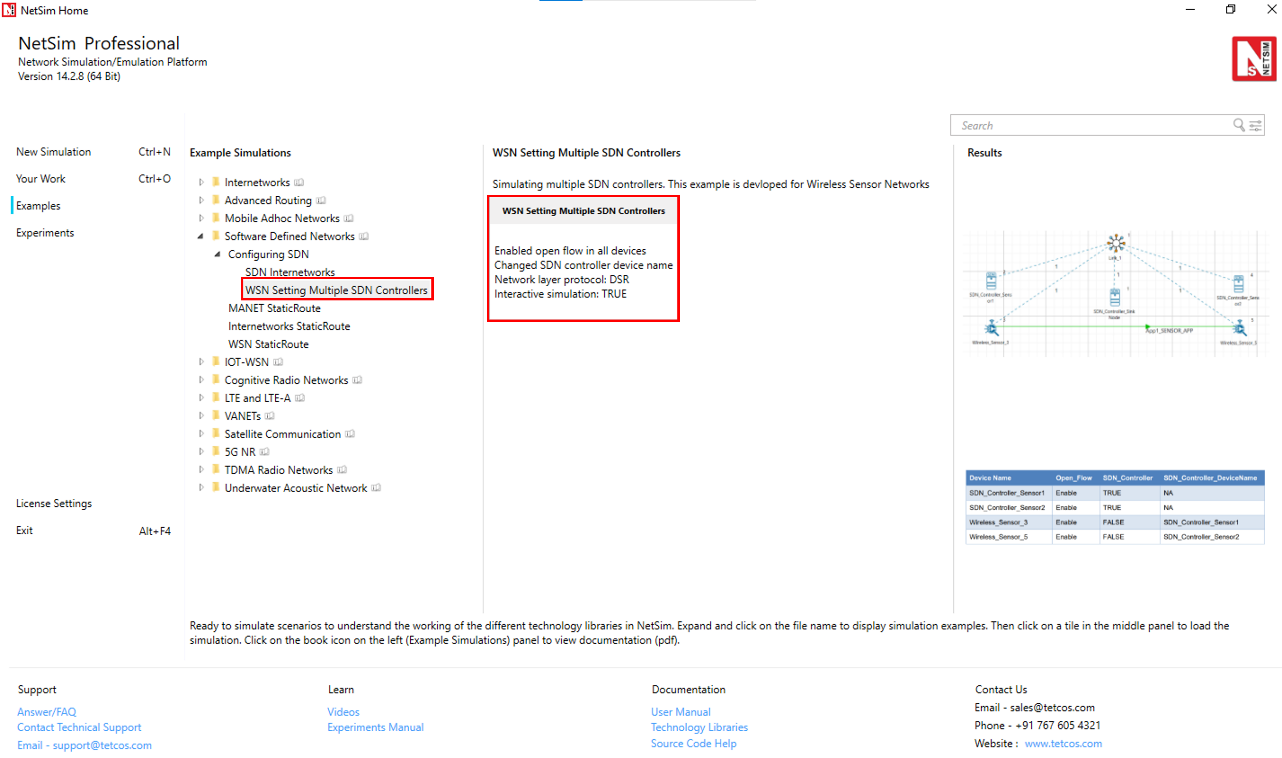The image size is (1282, 758).
Task: Collapse the Software Defined Networks tree node
Action: (201, 237)
